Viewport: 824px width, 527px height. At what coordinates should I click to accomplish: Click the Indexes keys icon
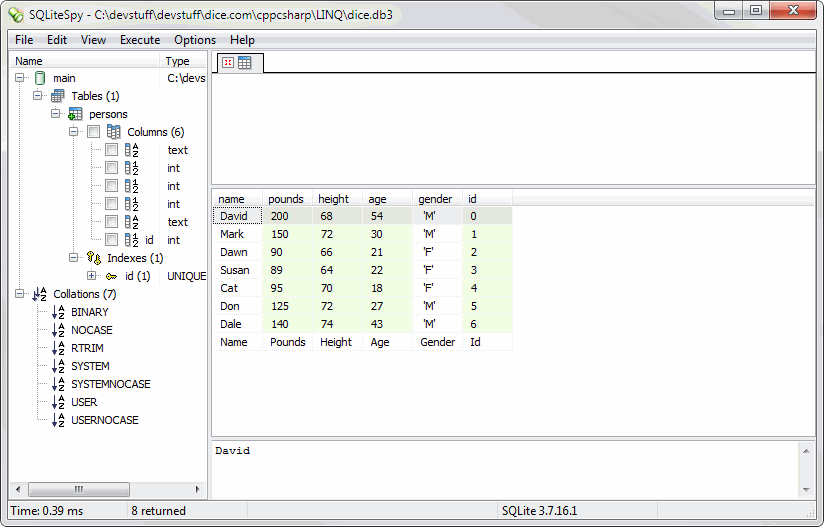[x=94, y=258]
